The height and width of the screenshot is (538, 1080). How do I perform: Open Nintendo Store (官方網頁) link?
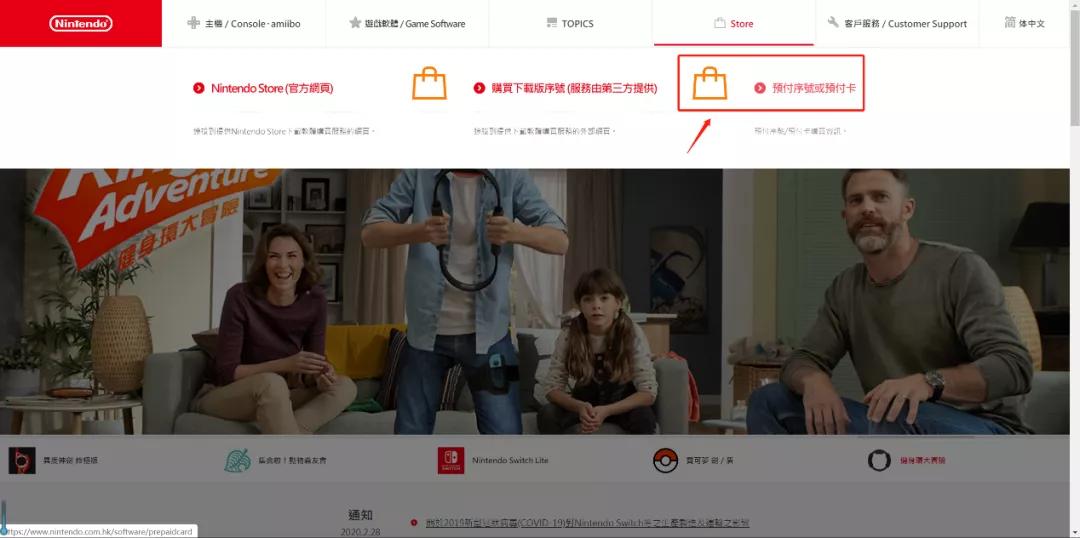point(272,88)
